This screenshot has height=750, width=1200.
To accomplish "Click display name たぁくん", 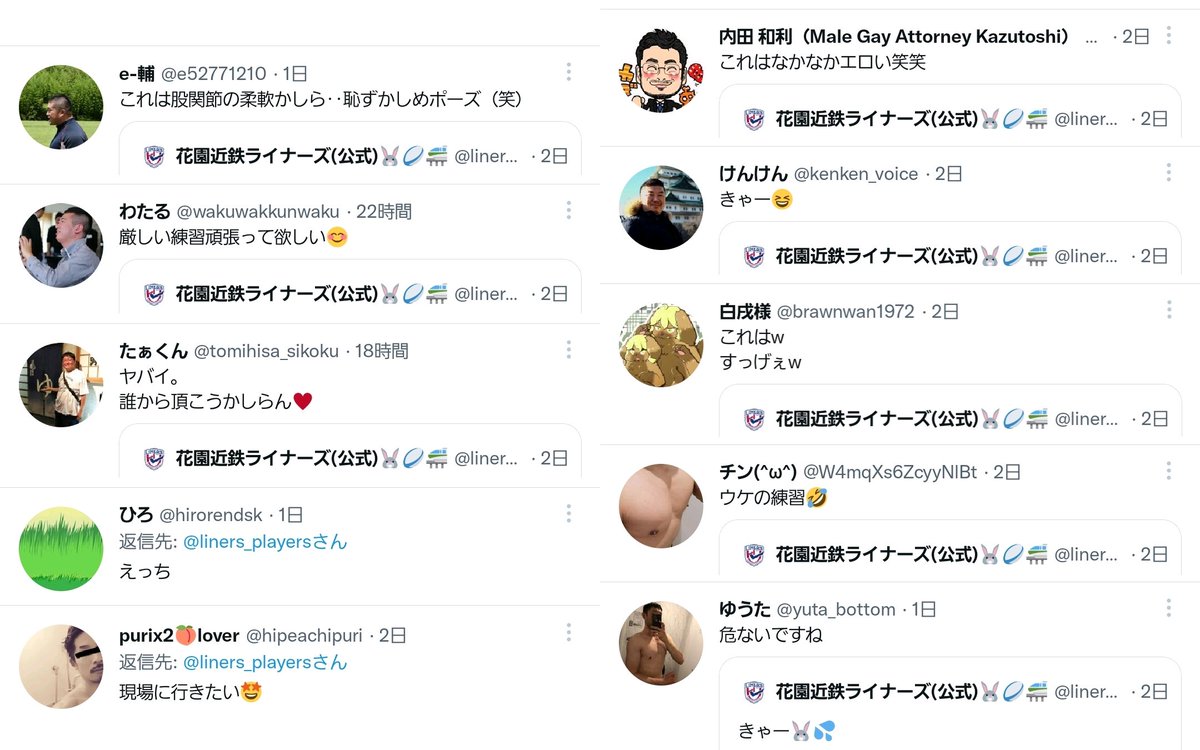I will click(x=154, y=351).
